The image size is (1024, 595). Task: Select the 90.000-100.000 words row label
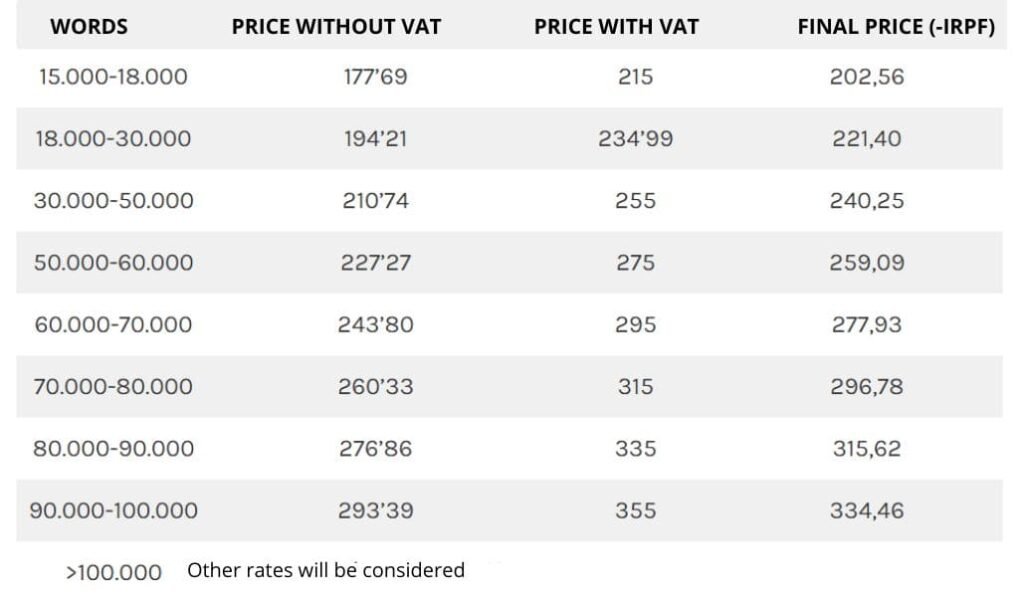pos(113,511)
